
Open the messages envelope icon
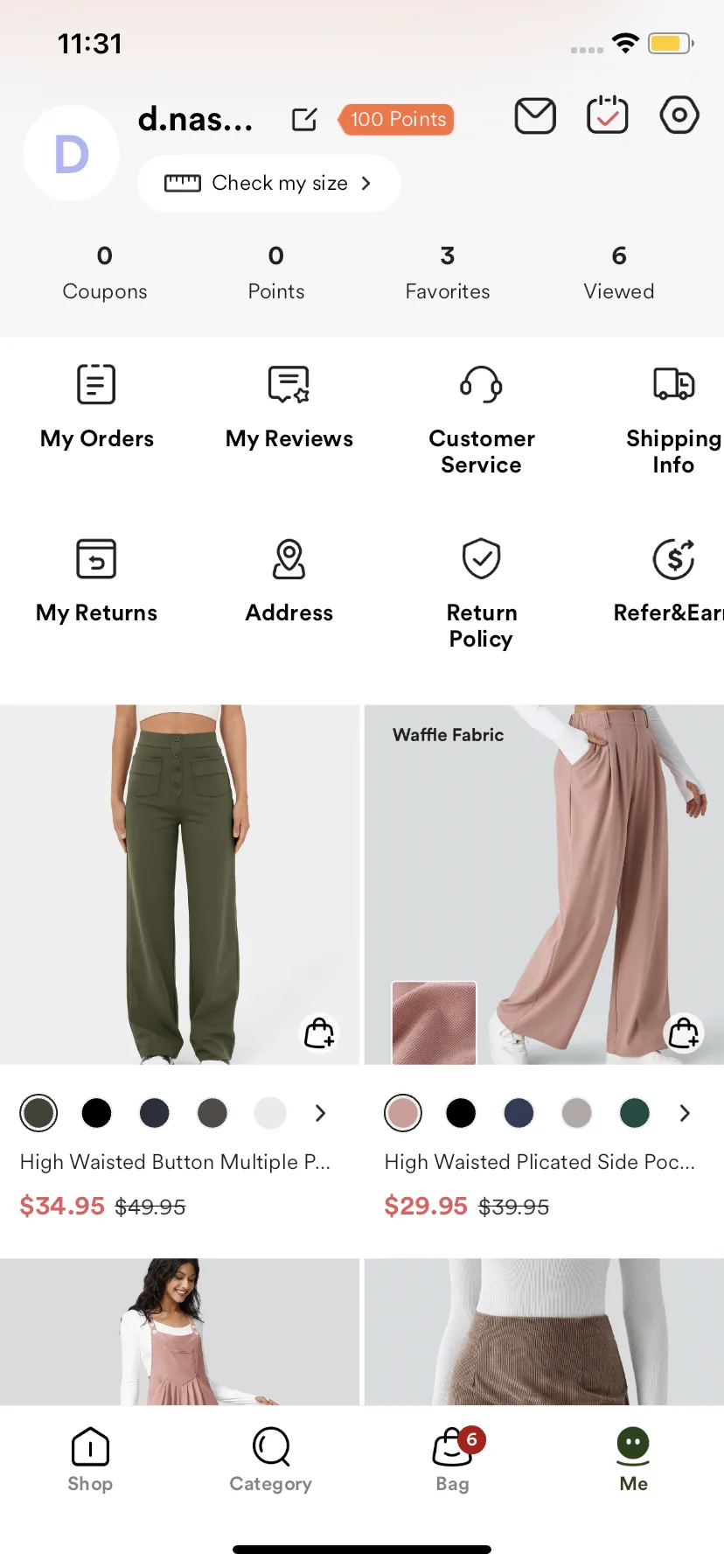click(x=535, y=115)
